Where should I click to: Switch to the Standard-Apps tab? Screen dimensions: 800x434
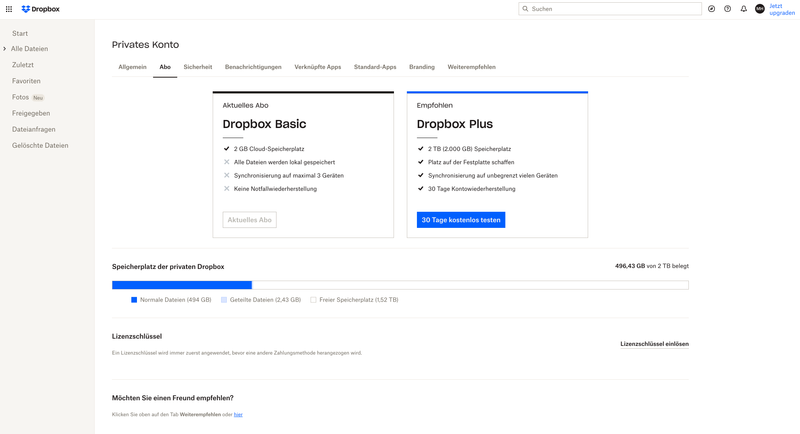(x=375, y=67)
